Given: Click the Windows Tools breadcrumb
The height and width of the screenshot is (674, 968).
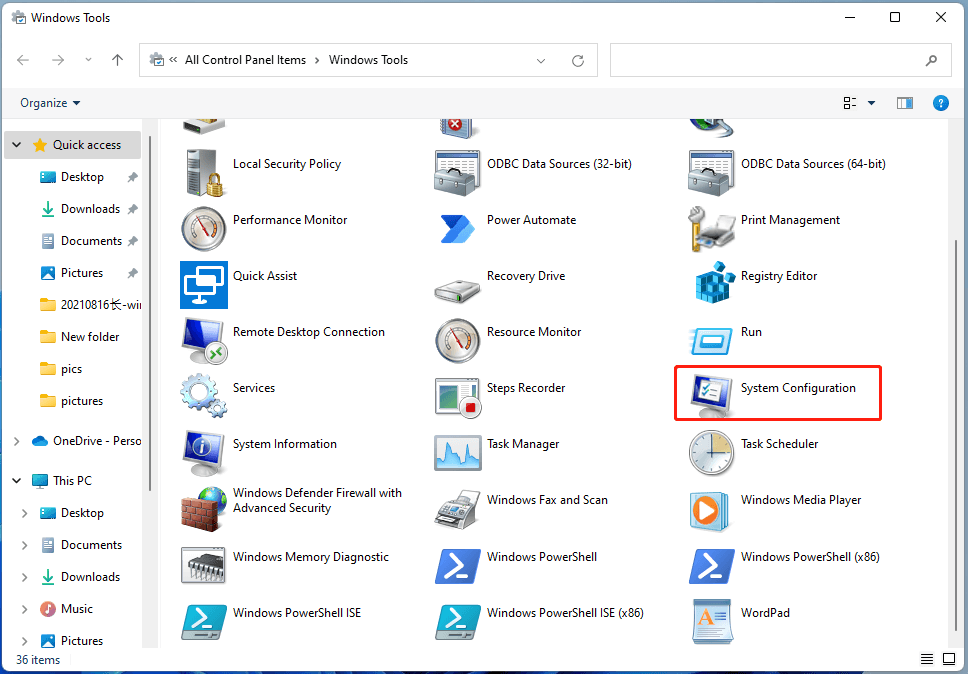Looking at the screenshot, I should point(369,60).
